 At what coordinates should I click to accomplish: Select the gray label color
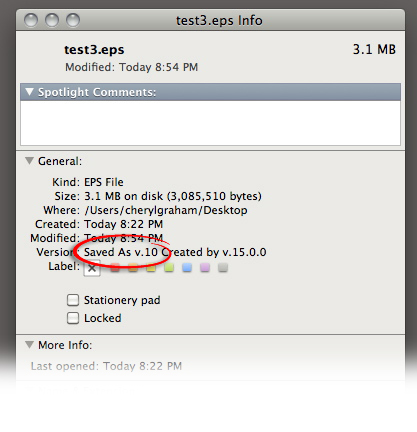click(223, 267)
